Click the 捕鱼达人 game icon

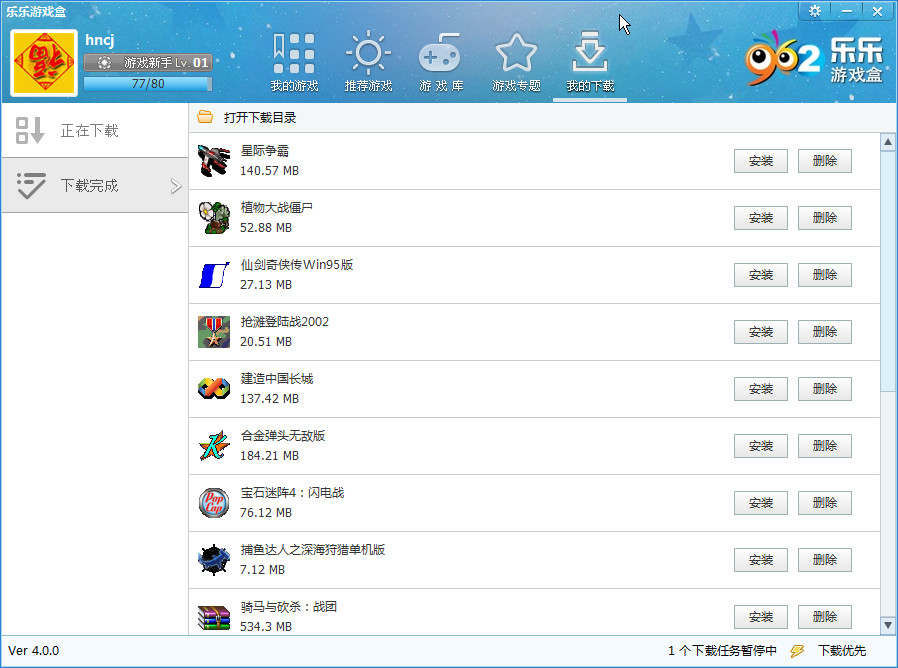[x=214, y=560]
